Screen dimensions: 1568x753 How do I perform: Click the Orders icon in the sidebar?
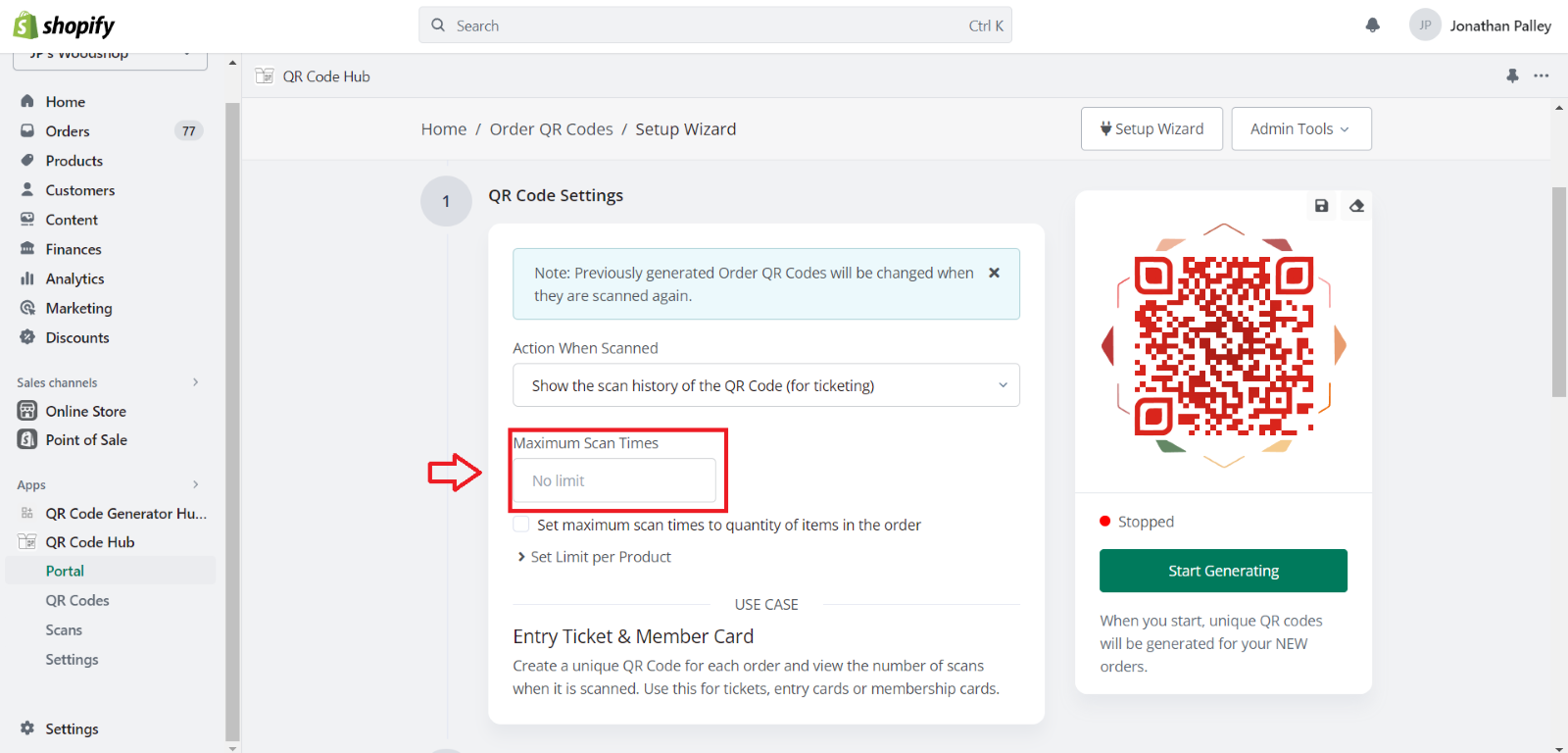pos(27,130)
